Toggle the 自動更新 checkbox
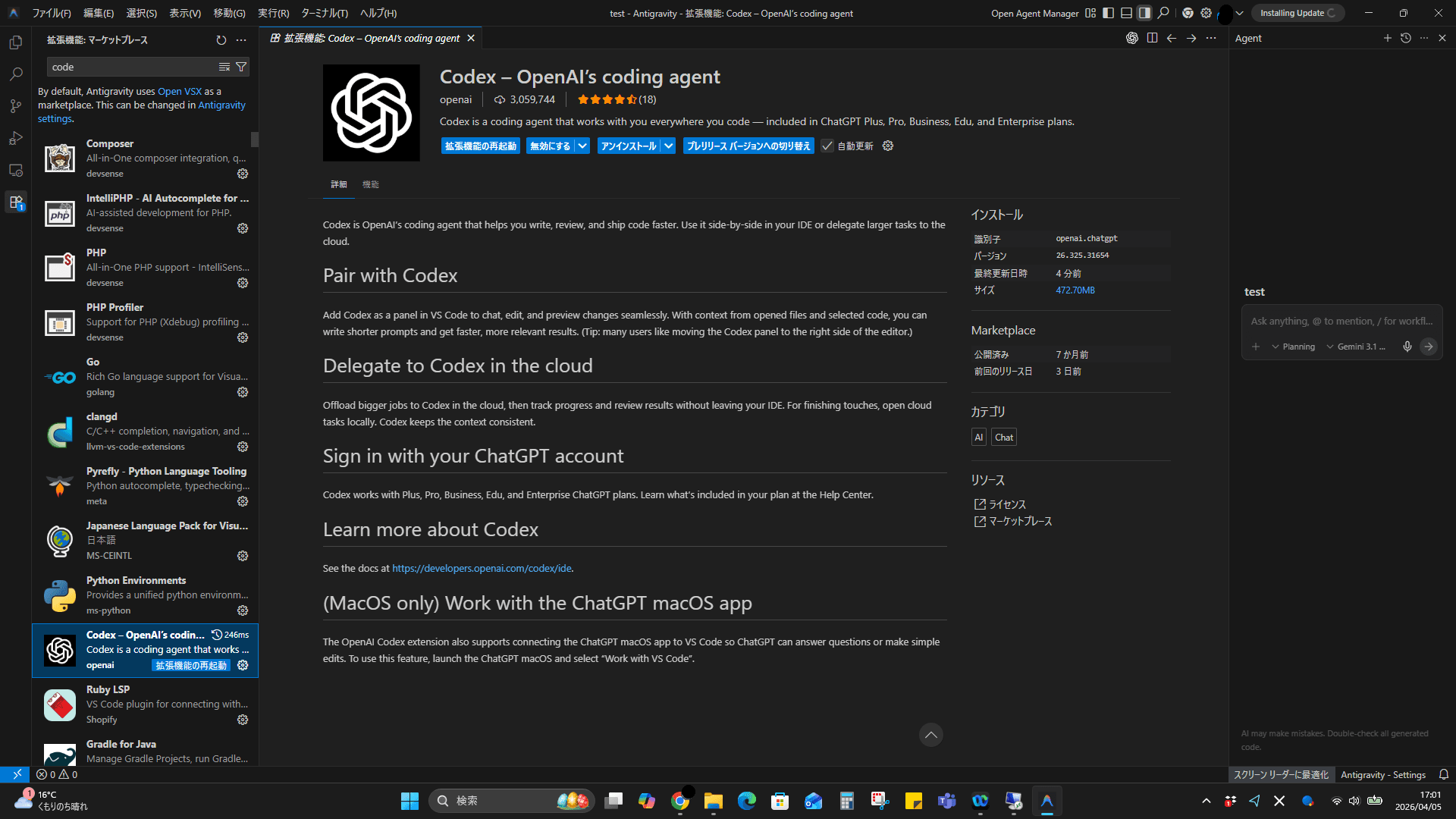 click(827, 146)
